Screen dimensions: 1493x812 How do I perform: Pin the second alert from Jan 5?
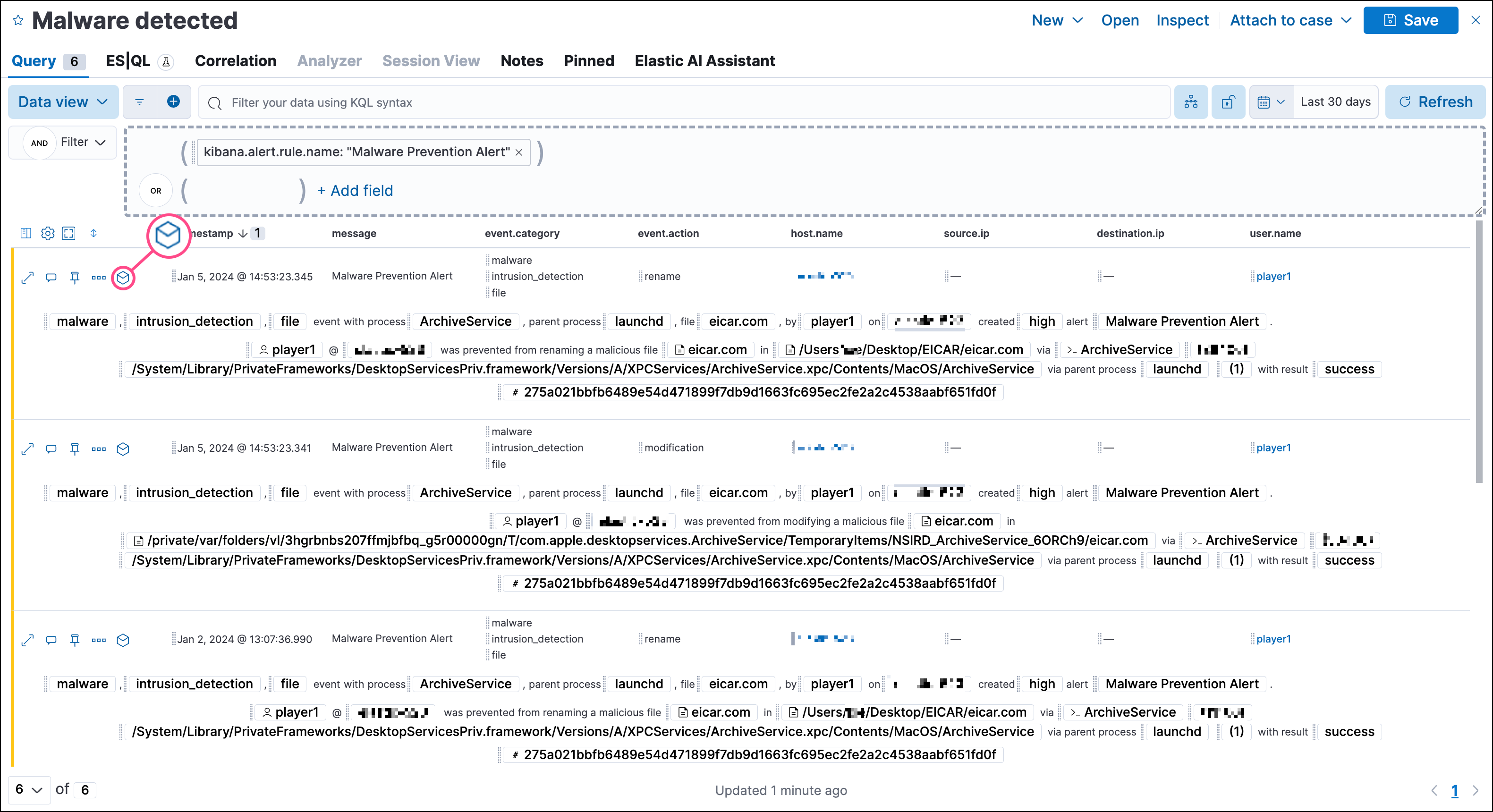[75, 448]
